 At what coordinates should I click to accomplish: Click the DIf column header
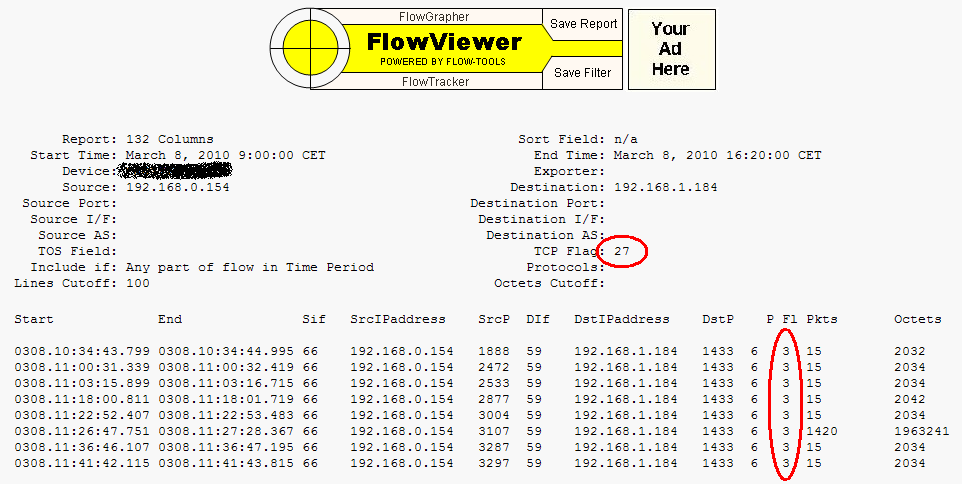537,319
